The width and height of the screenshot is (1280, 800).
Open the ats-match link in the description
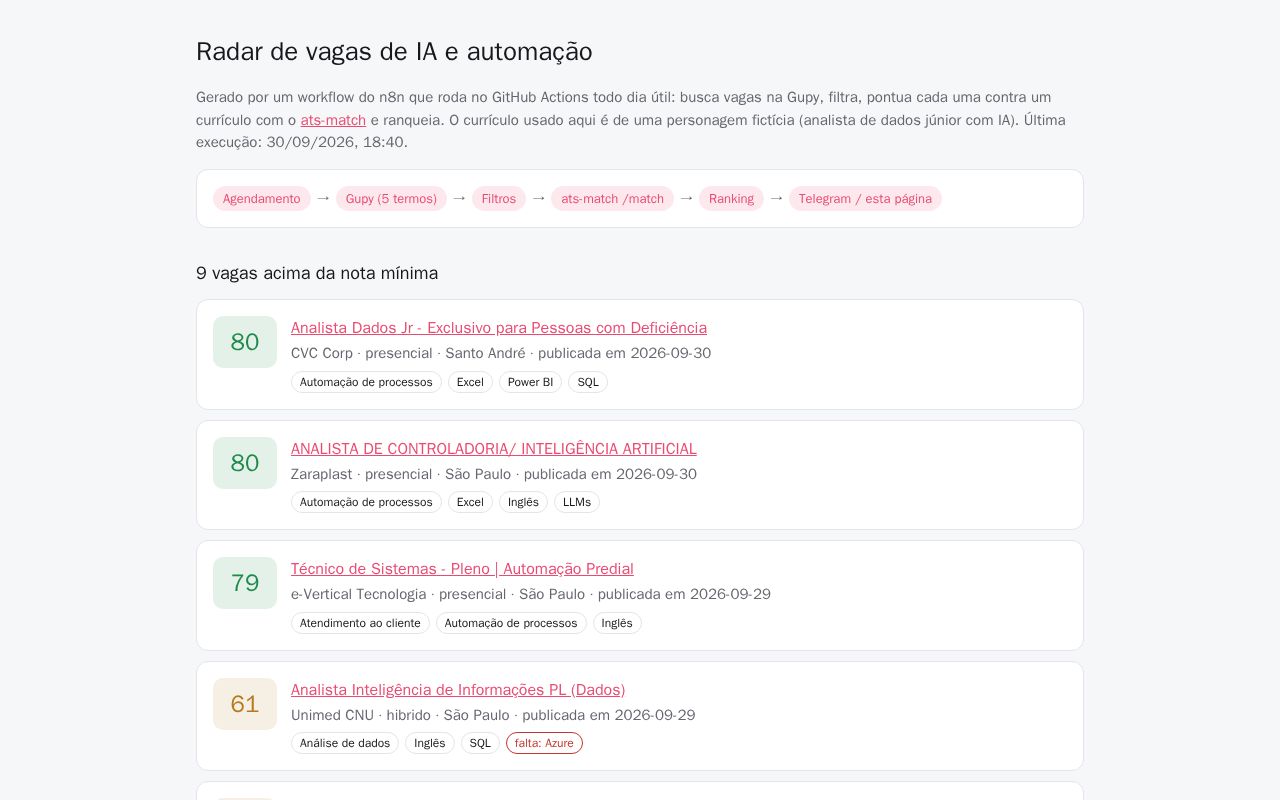pos(333,120)
